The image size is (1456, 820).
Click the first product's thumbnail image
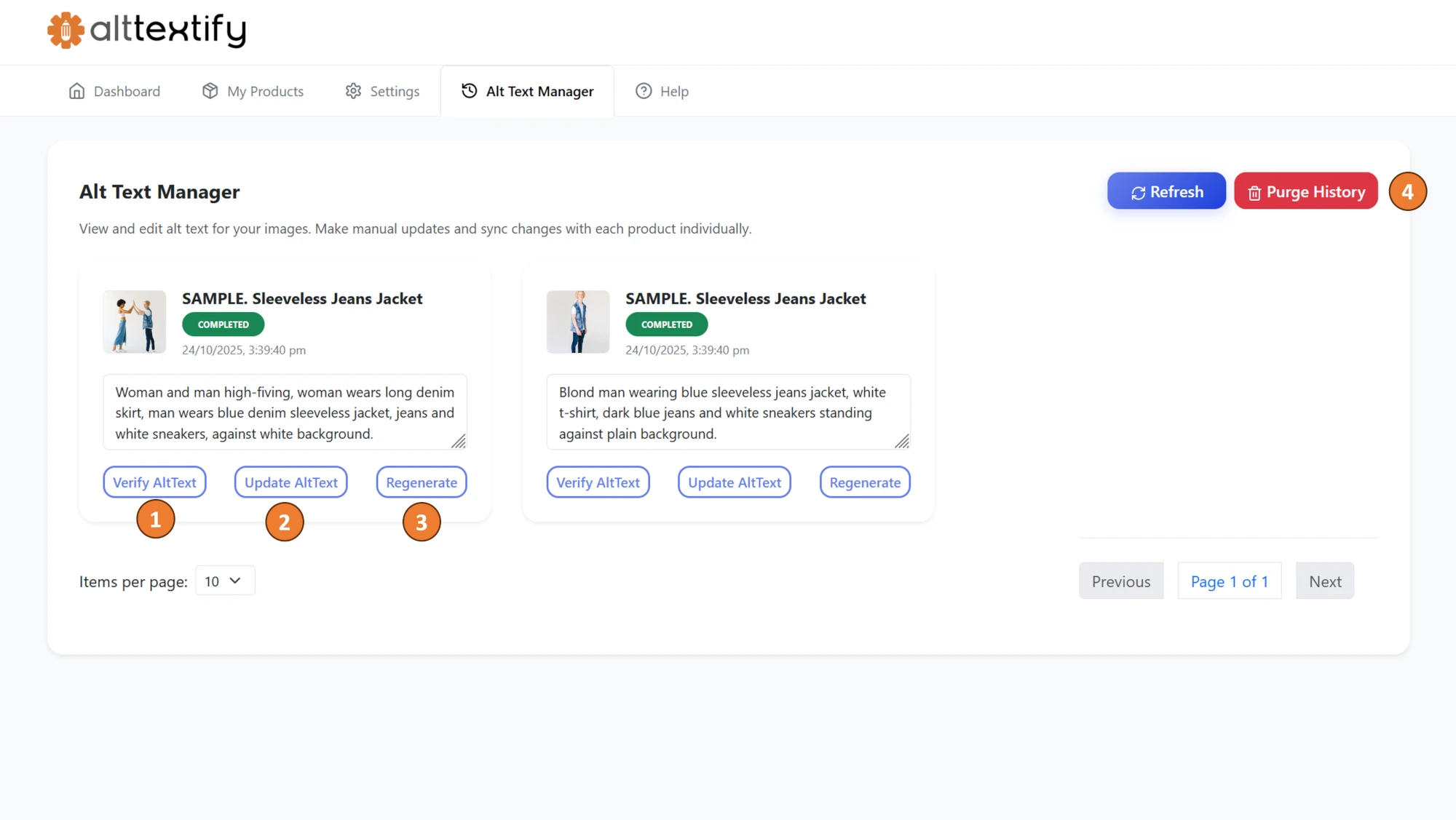[134, 322]
